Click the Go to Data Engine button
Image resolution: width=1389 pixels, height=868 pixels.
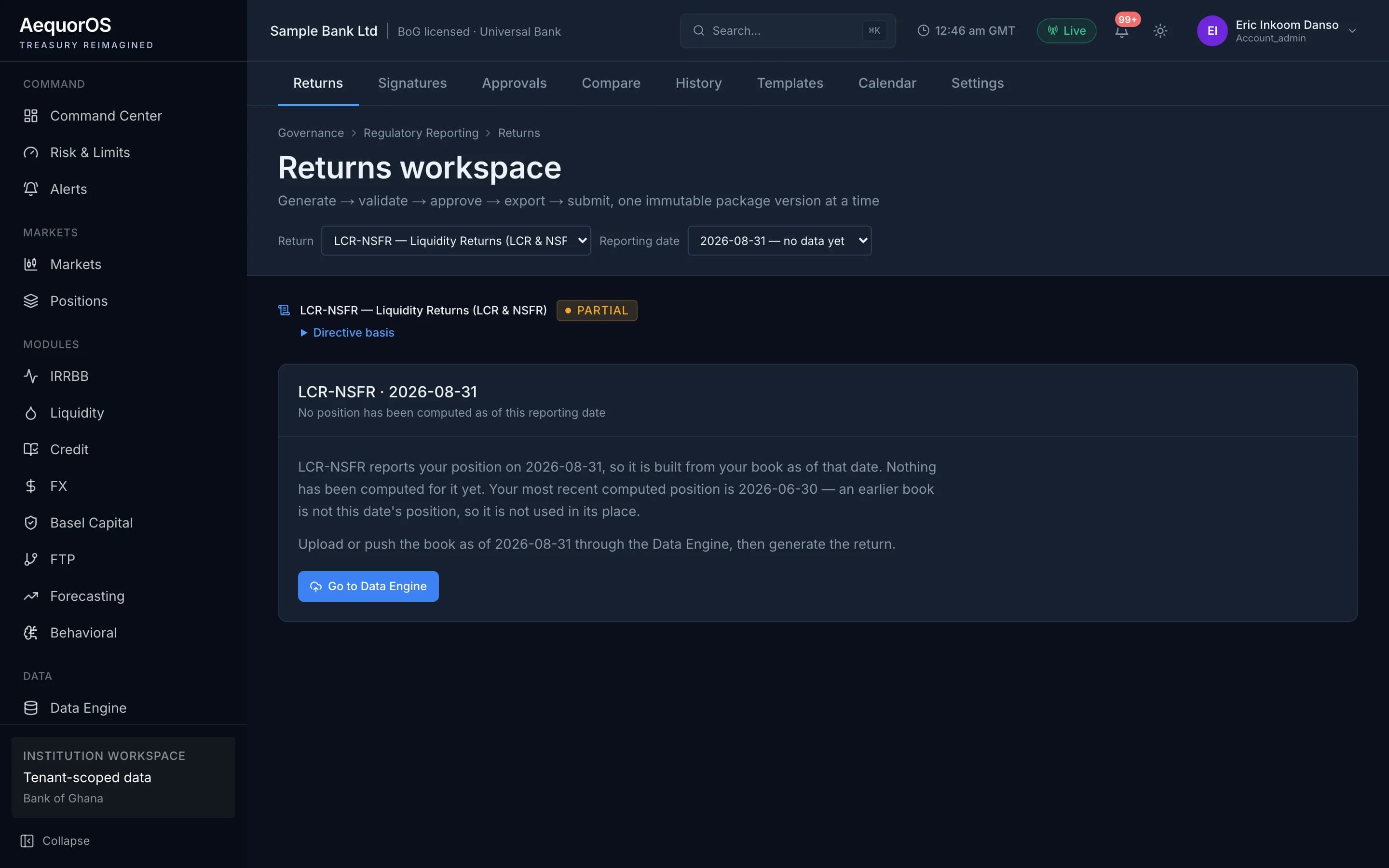click(368, 586)
